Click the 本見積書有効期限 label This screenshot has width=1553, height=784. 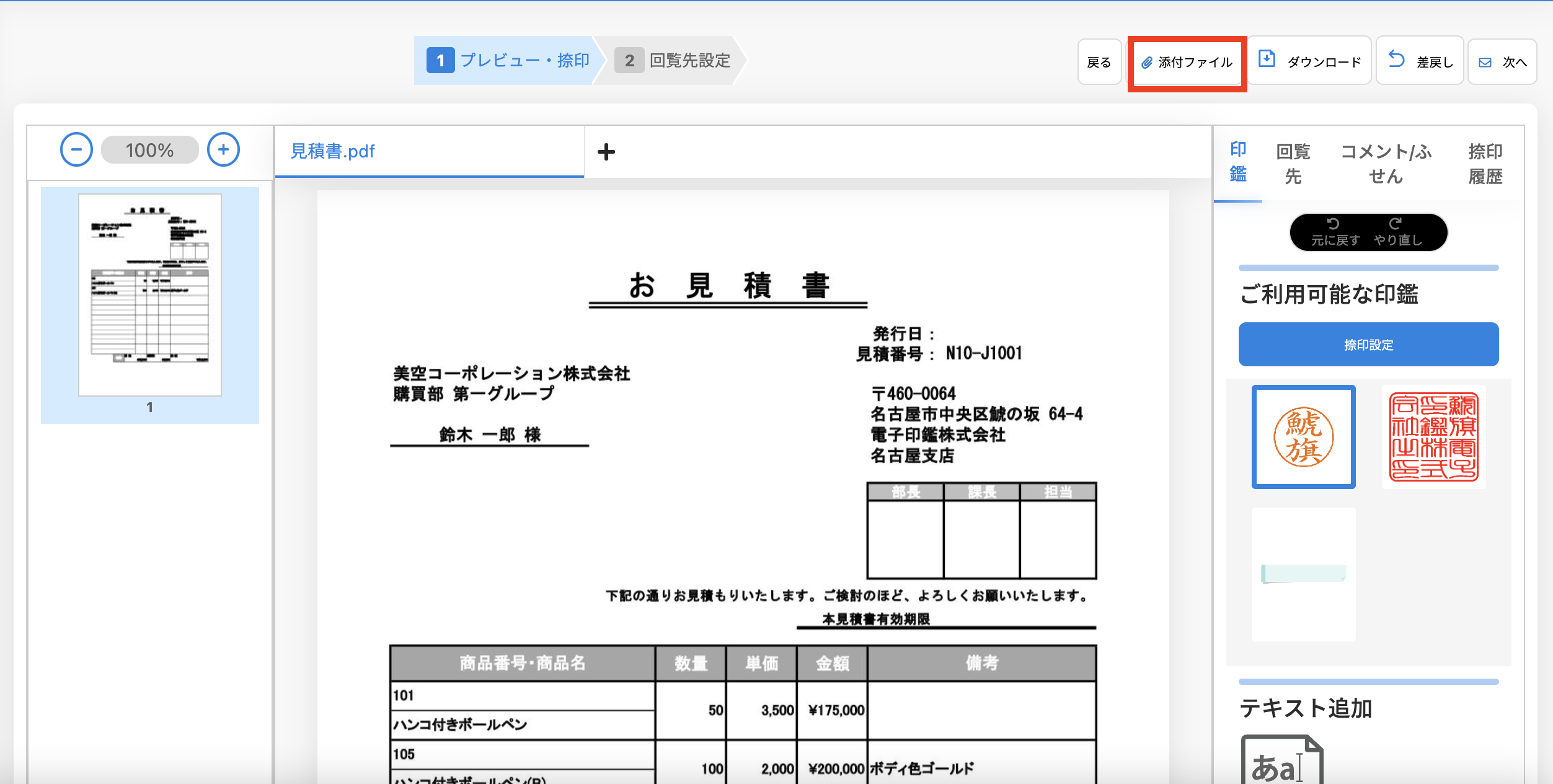[x=875, y=619]
